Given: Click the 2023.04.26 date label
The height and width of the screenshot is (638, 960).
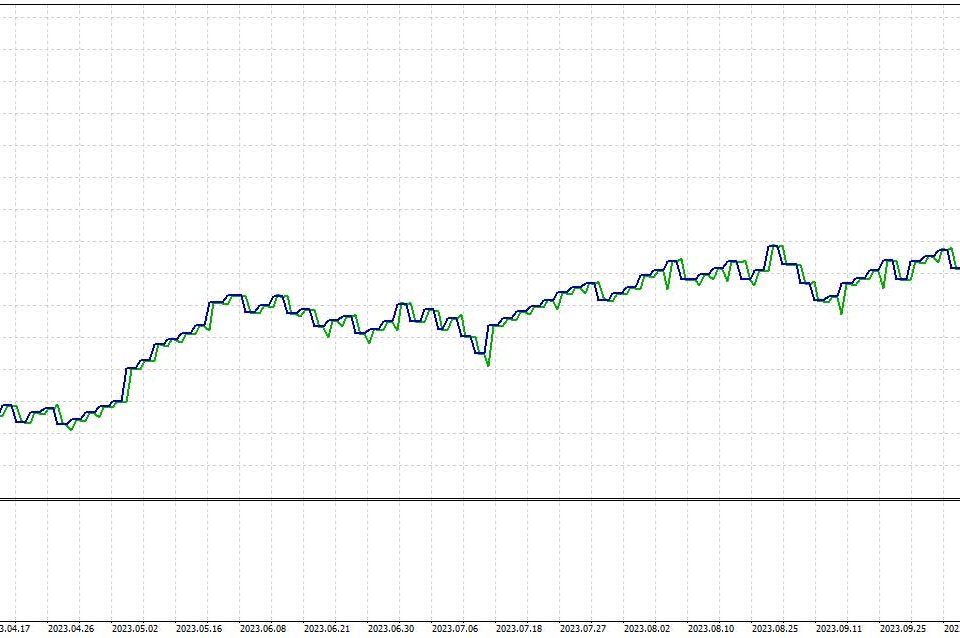Looking at the screenshot, I should pos(71,629).
